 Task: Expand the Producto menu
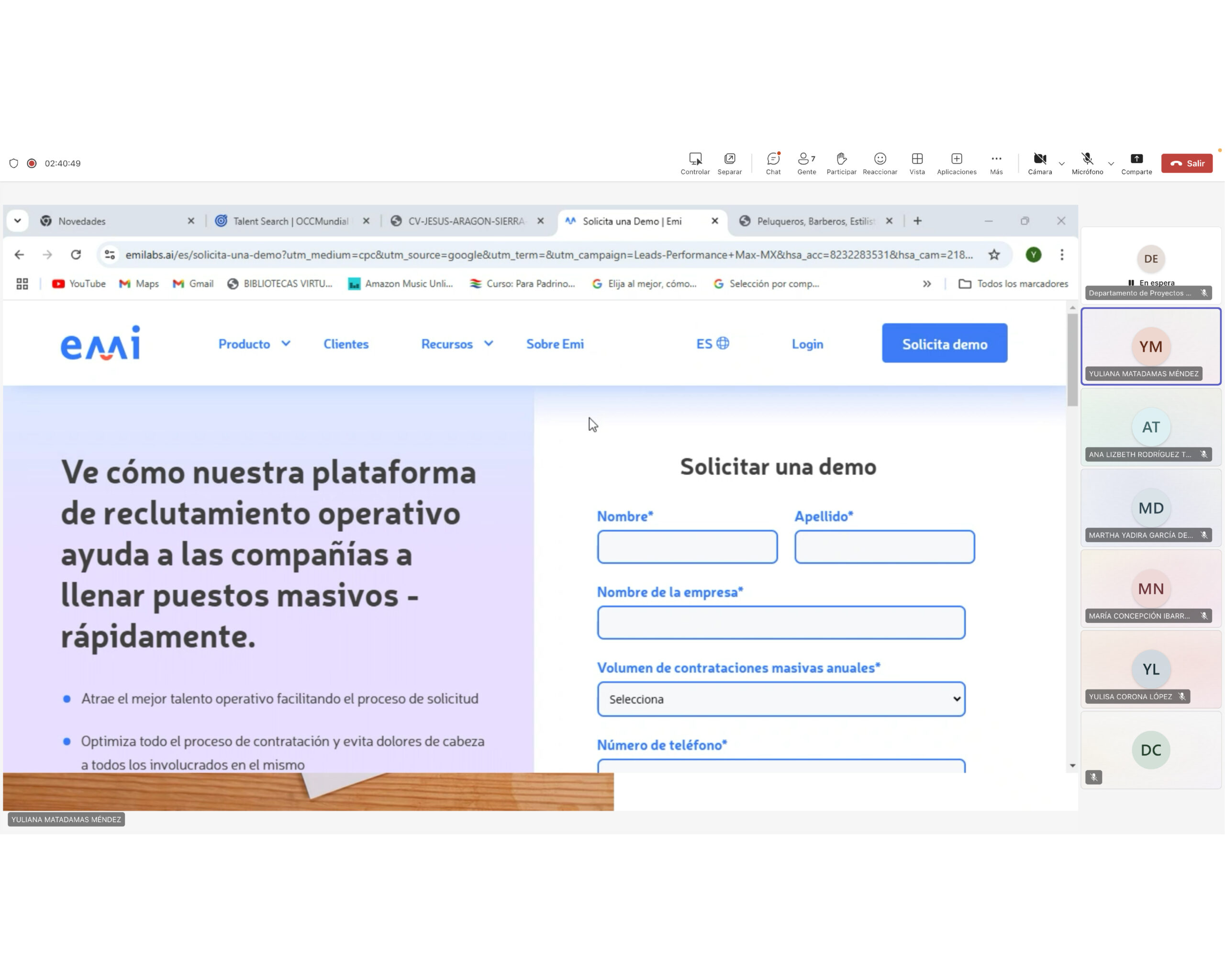pyautogui.click(x=255, y=344)
